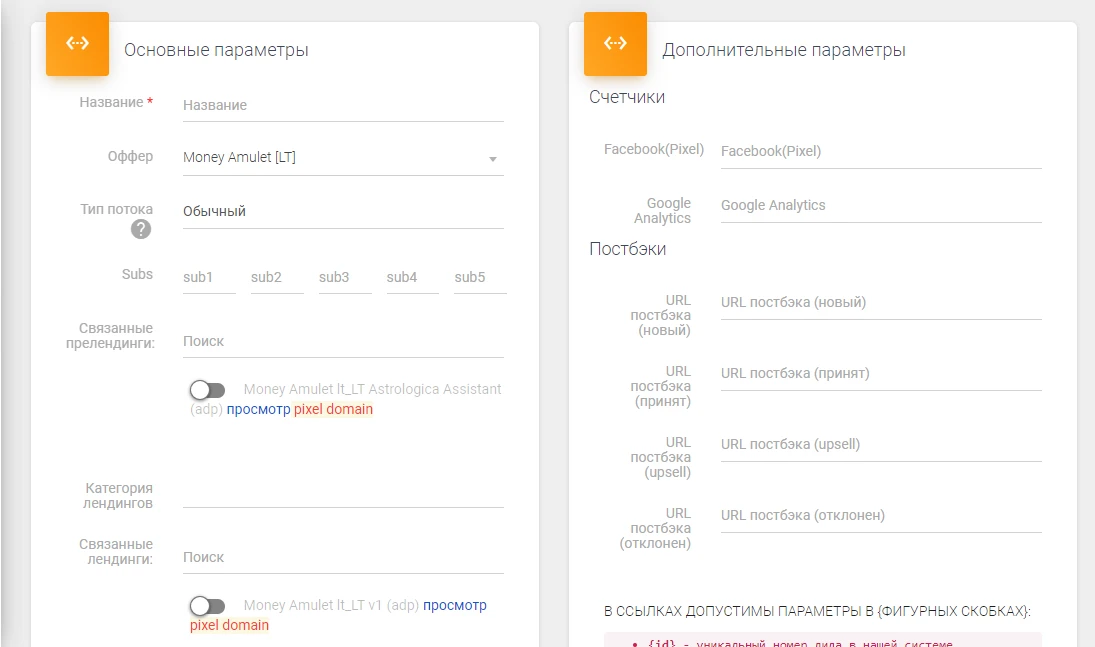The height and width of the screenshot is (647, 1095).
Task: Open the просмотр link for Money Amulet v1
Action: [x=455, y=605]
